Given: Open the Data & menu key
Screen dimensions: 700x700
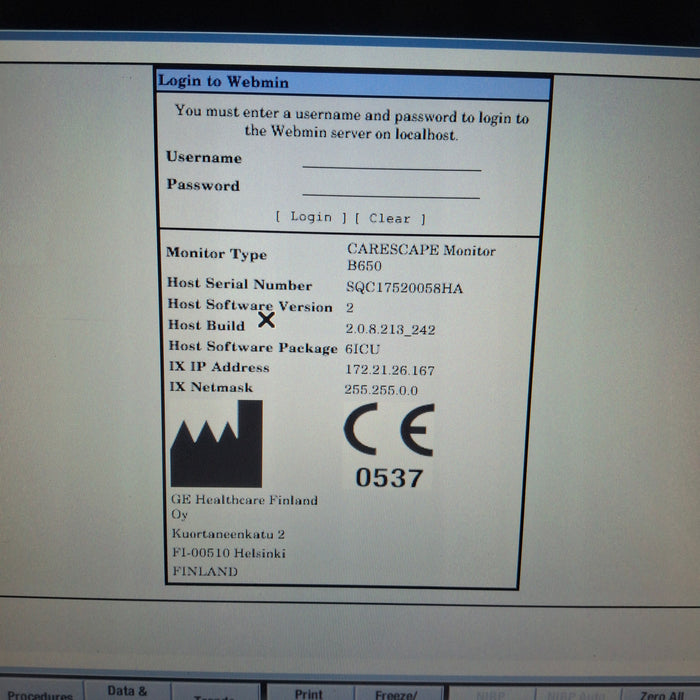Looking at the screenshot, I should point(127,691).
